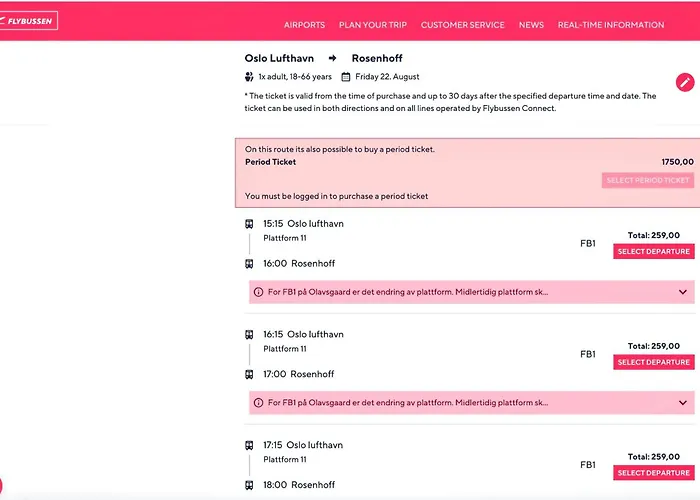Screen dimensions: 700x500
Task: Expand the notice chevron under the 16:15 departure
Action: [683, 403]
